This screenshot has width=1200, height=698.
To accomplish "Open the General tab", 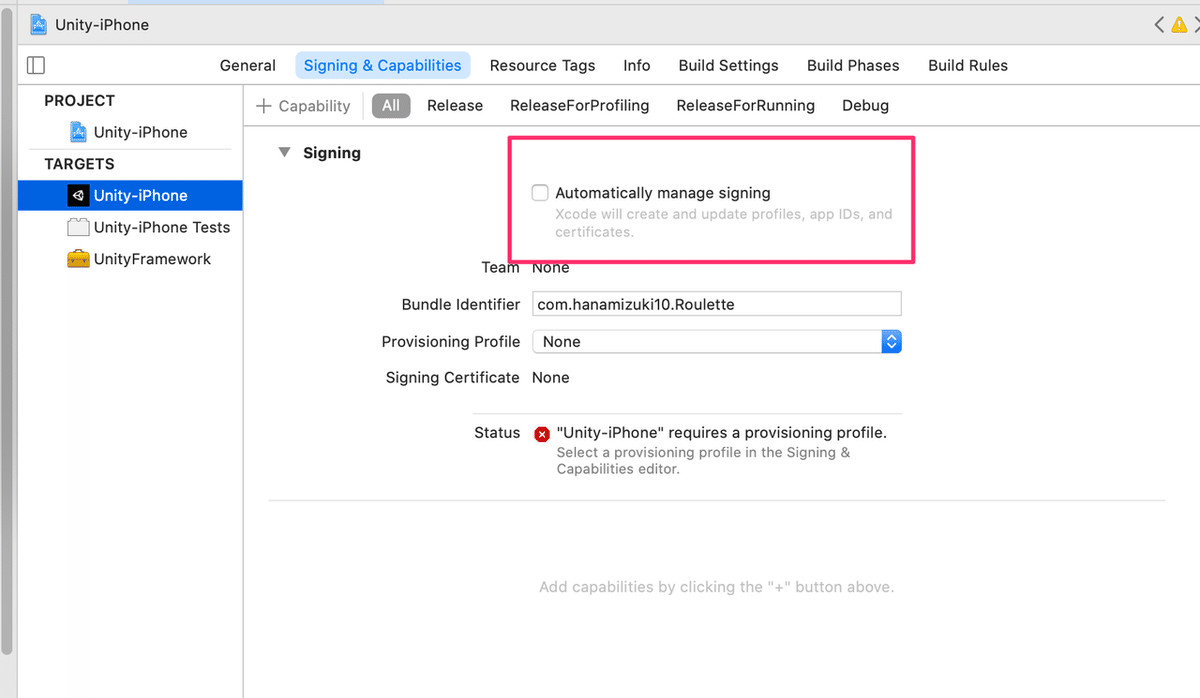I will coord(247,65).
